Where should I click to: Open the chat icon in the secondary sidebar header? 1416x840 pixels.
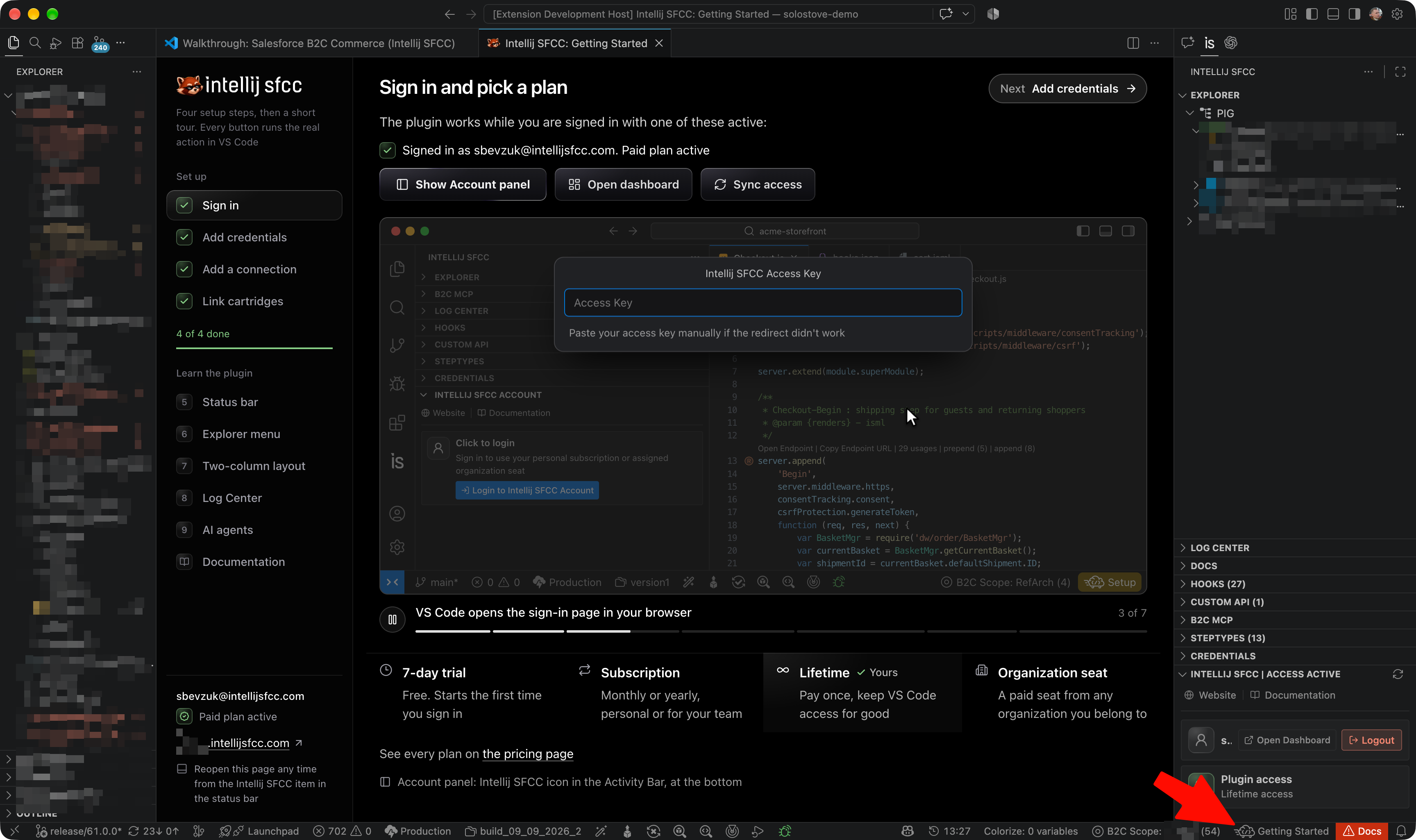(x=1187, y=43)
